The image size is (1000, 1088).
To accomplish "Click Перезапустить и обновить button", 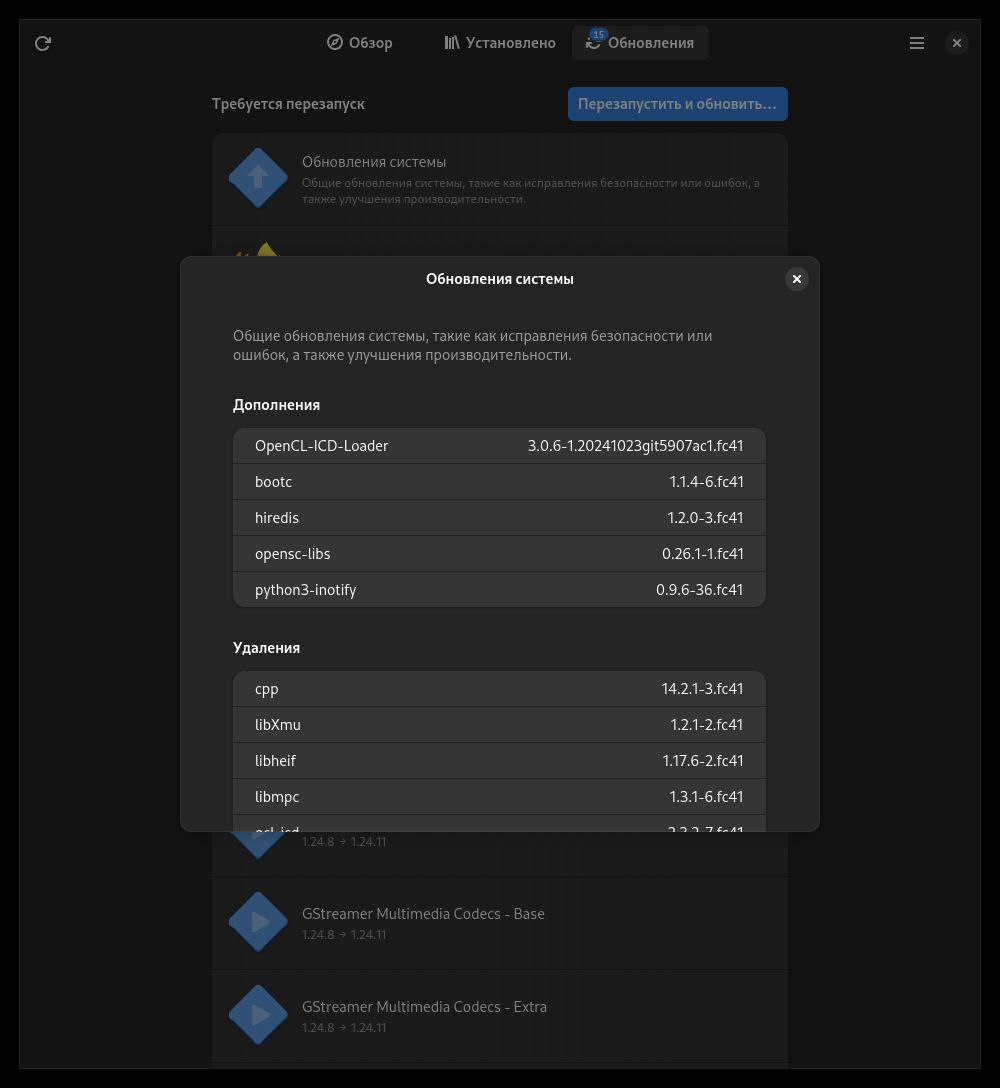I will click(x=677, y=104).
